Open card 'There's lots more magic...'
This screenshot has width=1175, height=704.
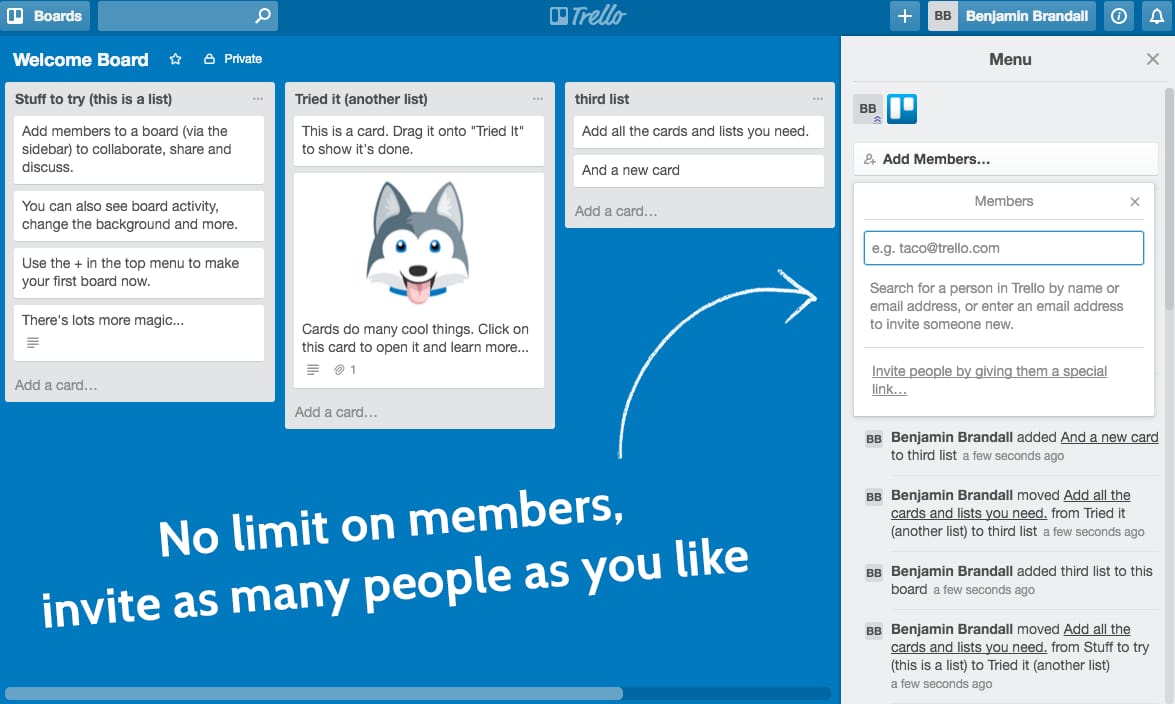(139, 332)
